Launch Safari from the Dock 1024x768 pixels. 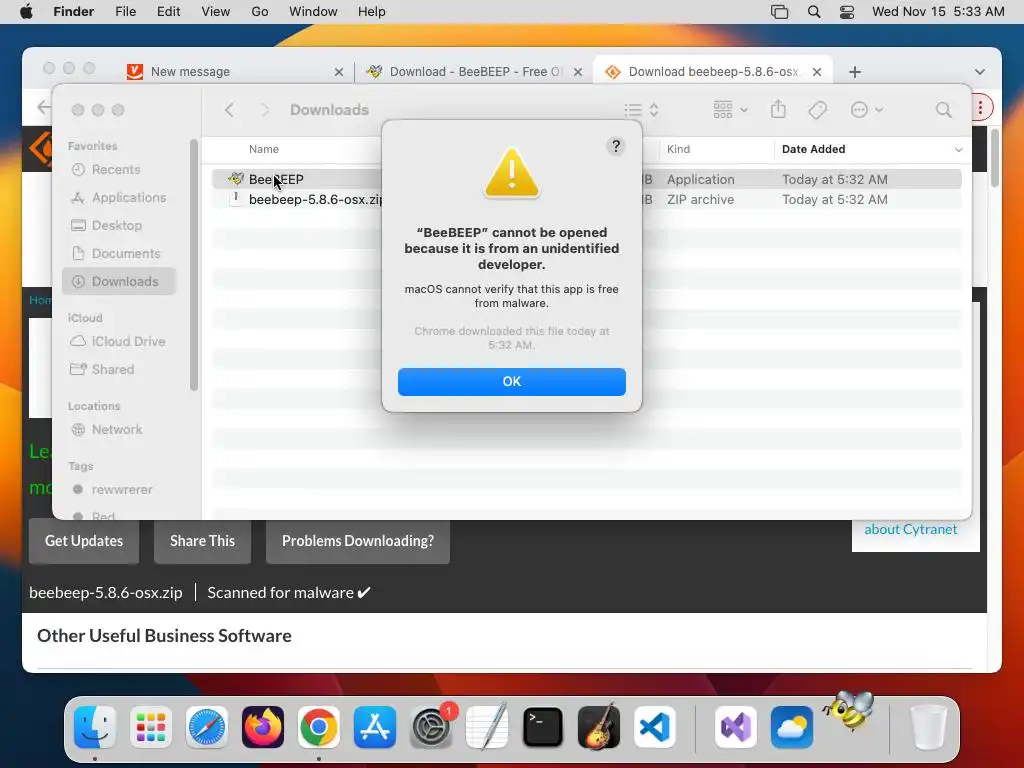click(x=207, y=727)
